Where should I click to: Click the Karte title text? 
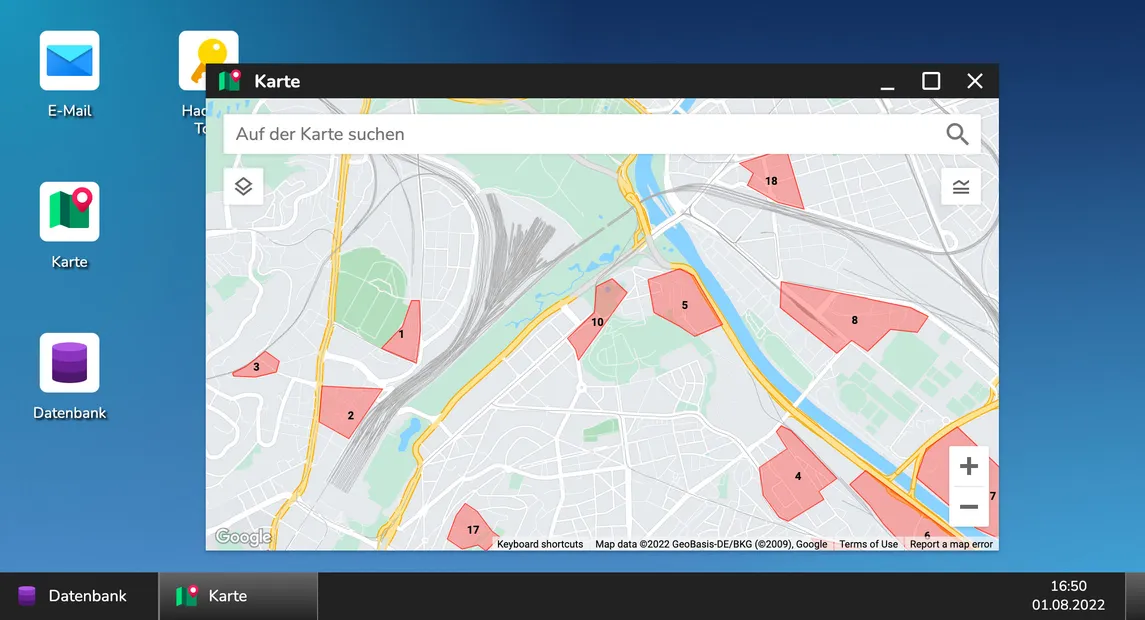tap(277, 81)
